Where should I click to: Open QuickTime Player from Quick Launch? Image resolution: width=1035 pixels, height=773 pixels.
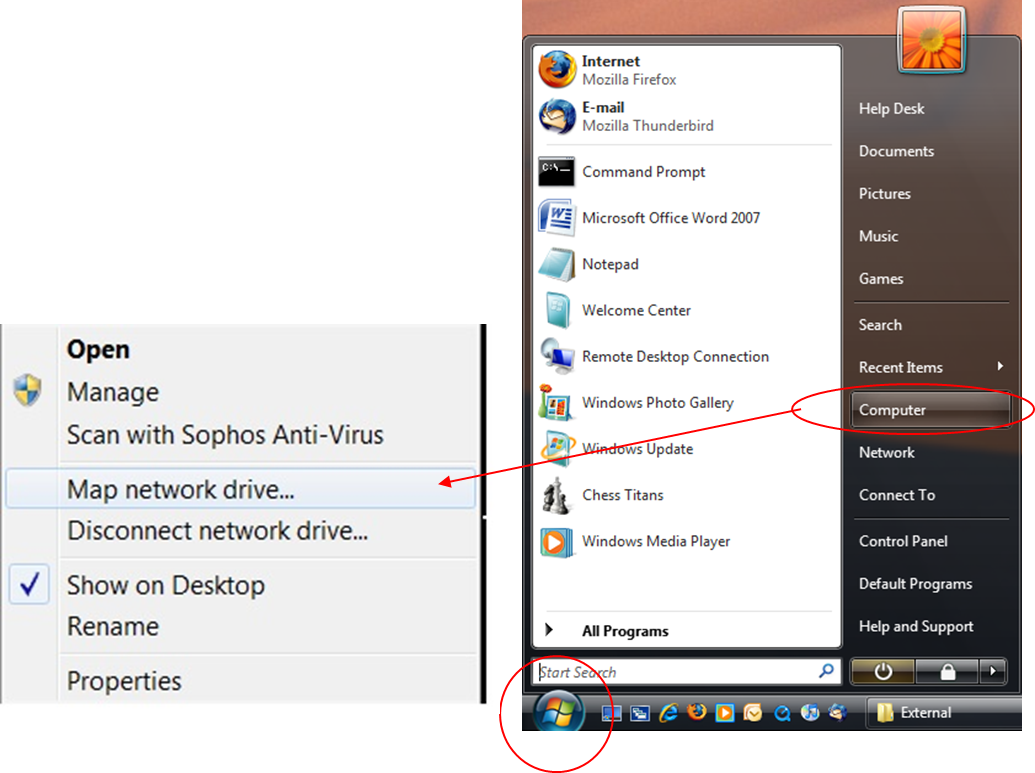(782, 713)
